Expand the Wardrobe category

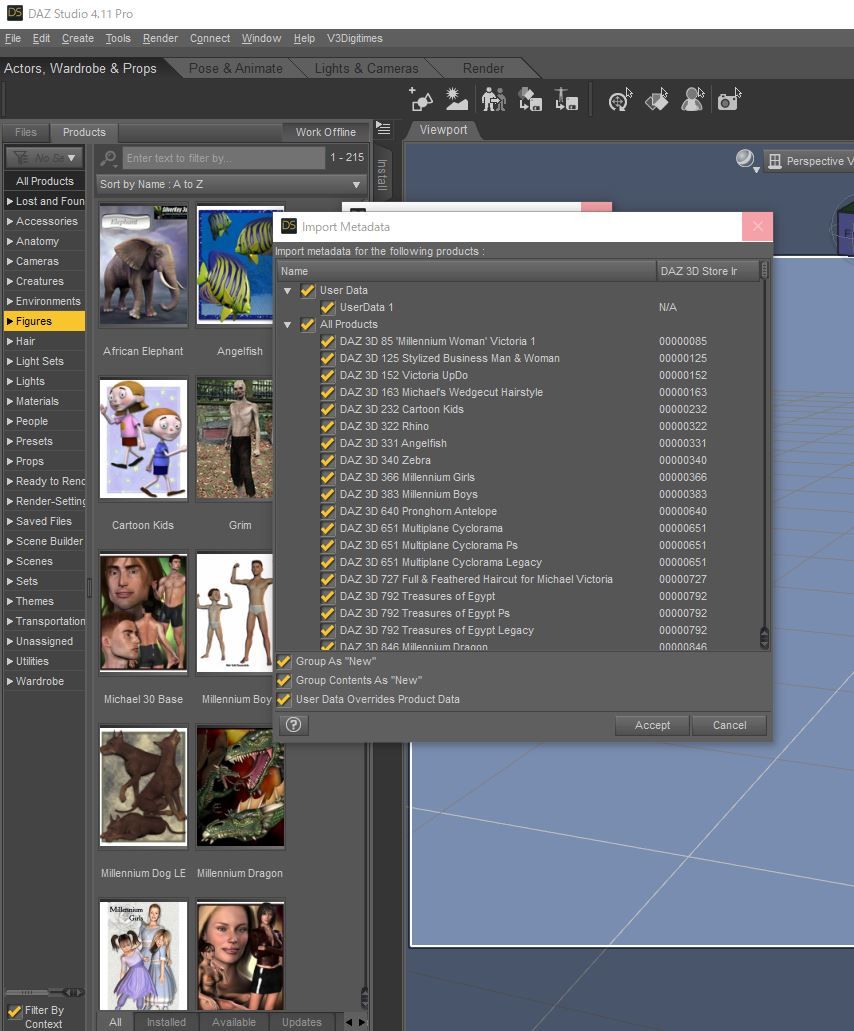[x=10, y=681]
